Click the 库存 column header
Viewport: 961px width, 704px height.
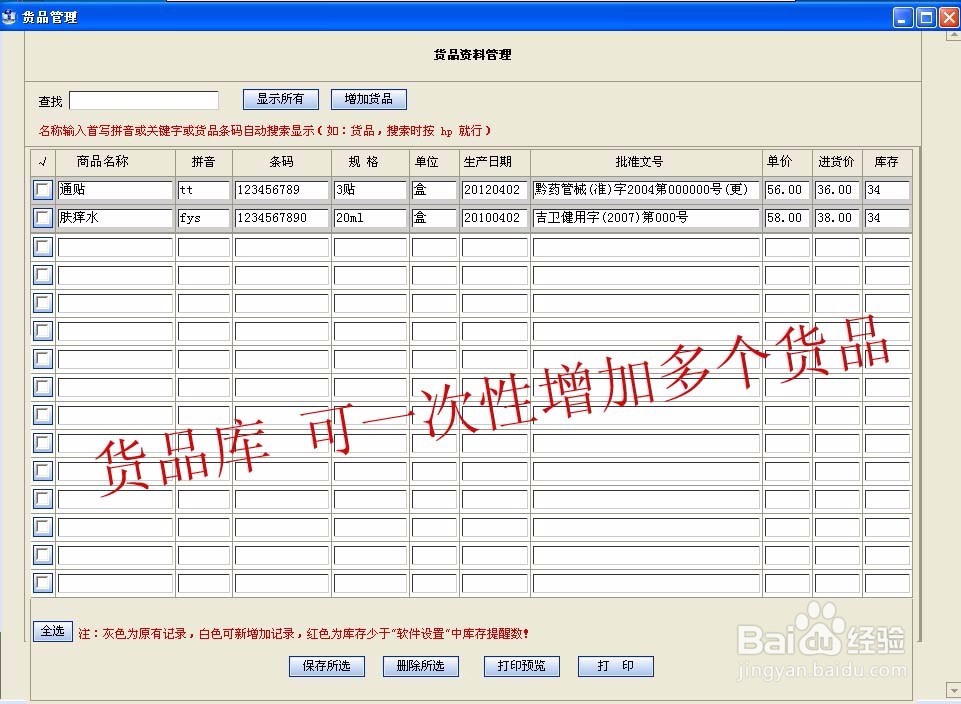pyautogui.click(x=886, y=162)
